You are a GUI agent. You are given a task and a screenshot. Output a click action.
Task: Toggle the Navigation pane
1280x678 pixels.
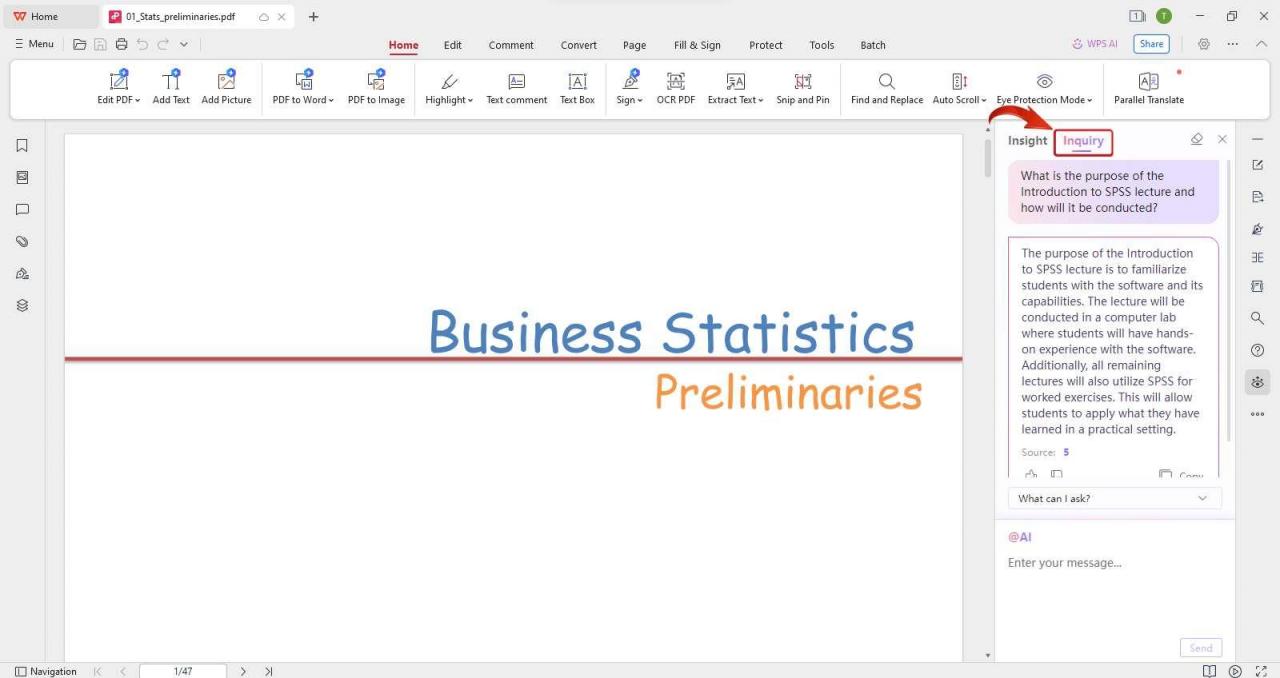click(x=46, y=671)
